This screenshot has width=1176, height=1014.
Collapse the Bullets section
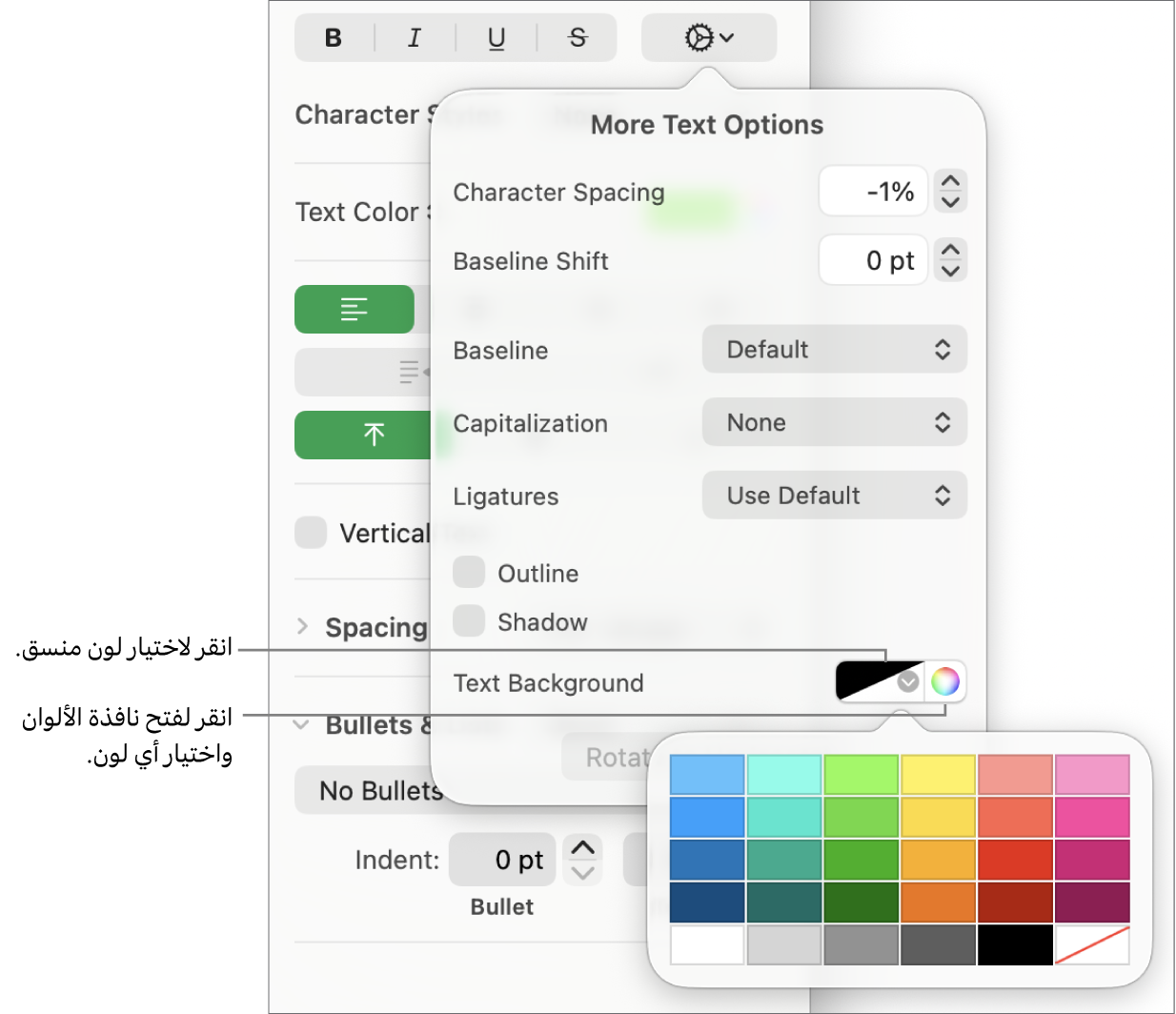302,724
